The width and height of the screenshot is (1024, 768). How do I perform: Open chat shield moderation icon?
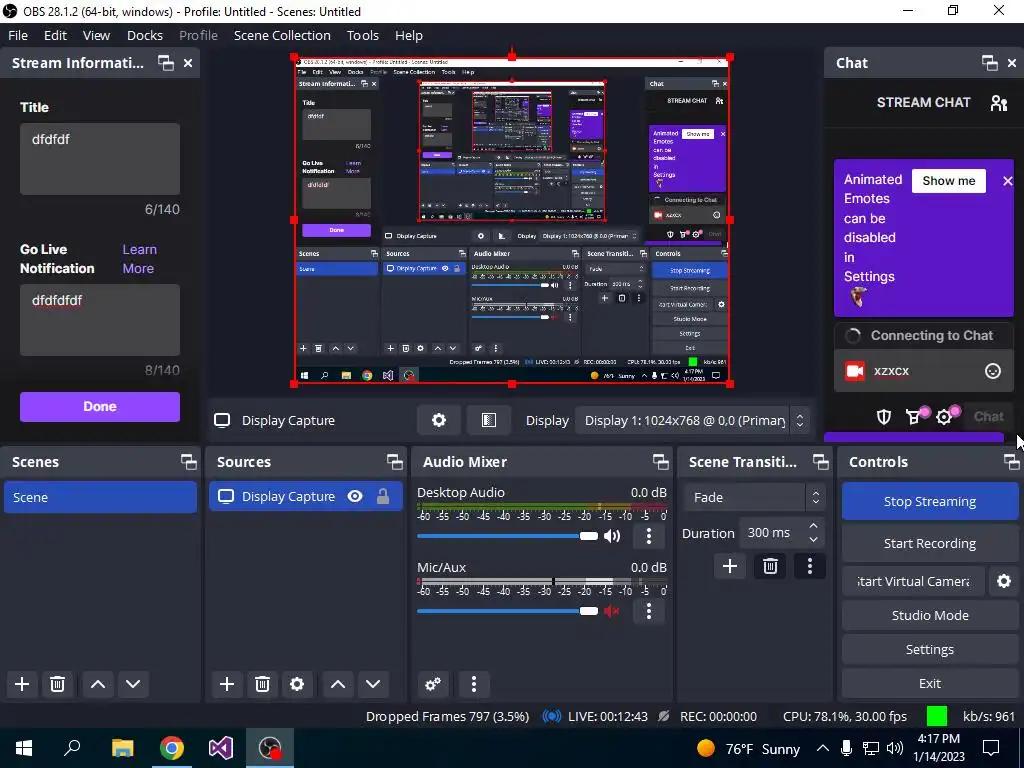pos(884,417)
